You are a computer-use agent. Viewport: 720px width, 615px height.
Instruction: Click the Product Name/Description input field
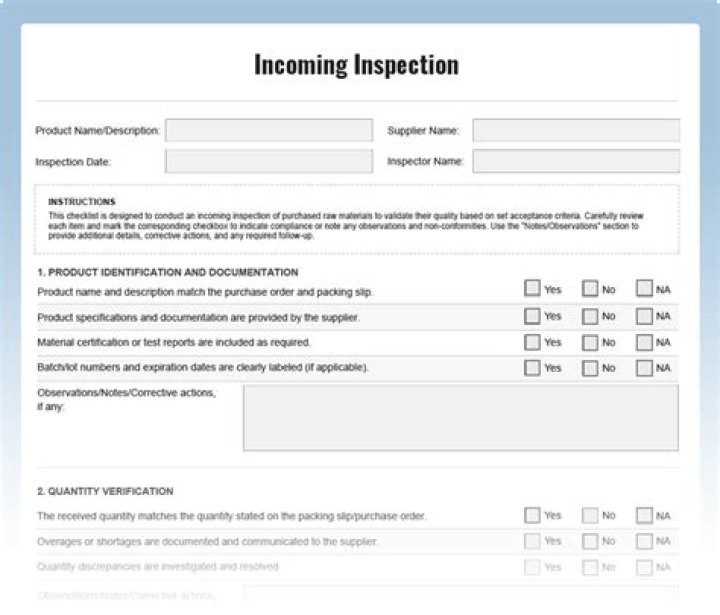click(266, 131)
